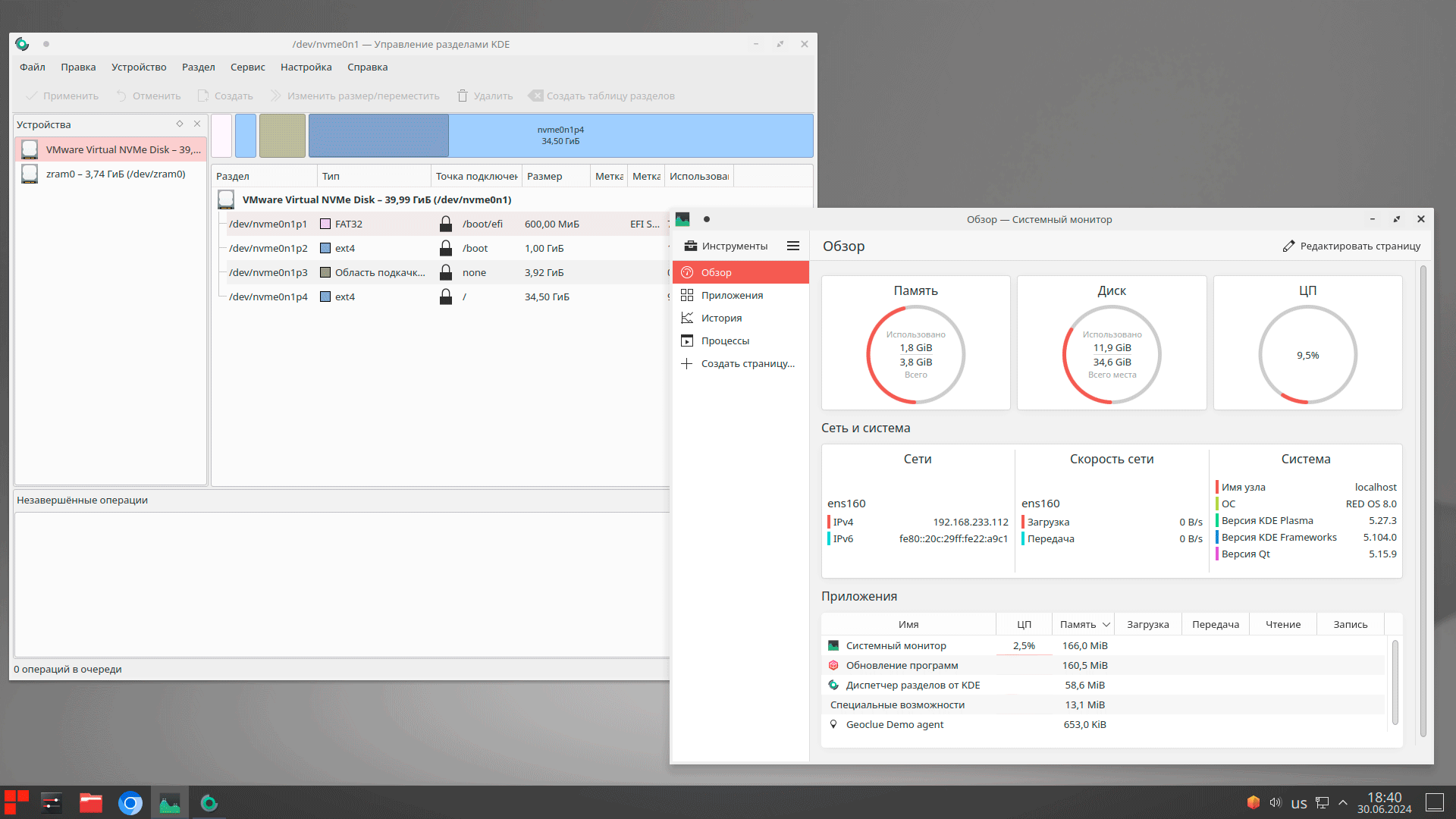Image resolution: width=1456 pixels, height=819 pixels.
Task: Open the file manager from the taskbar
Action: point(91,803)
